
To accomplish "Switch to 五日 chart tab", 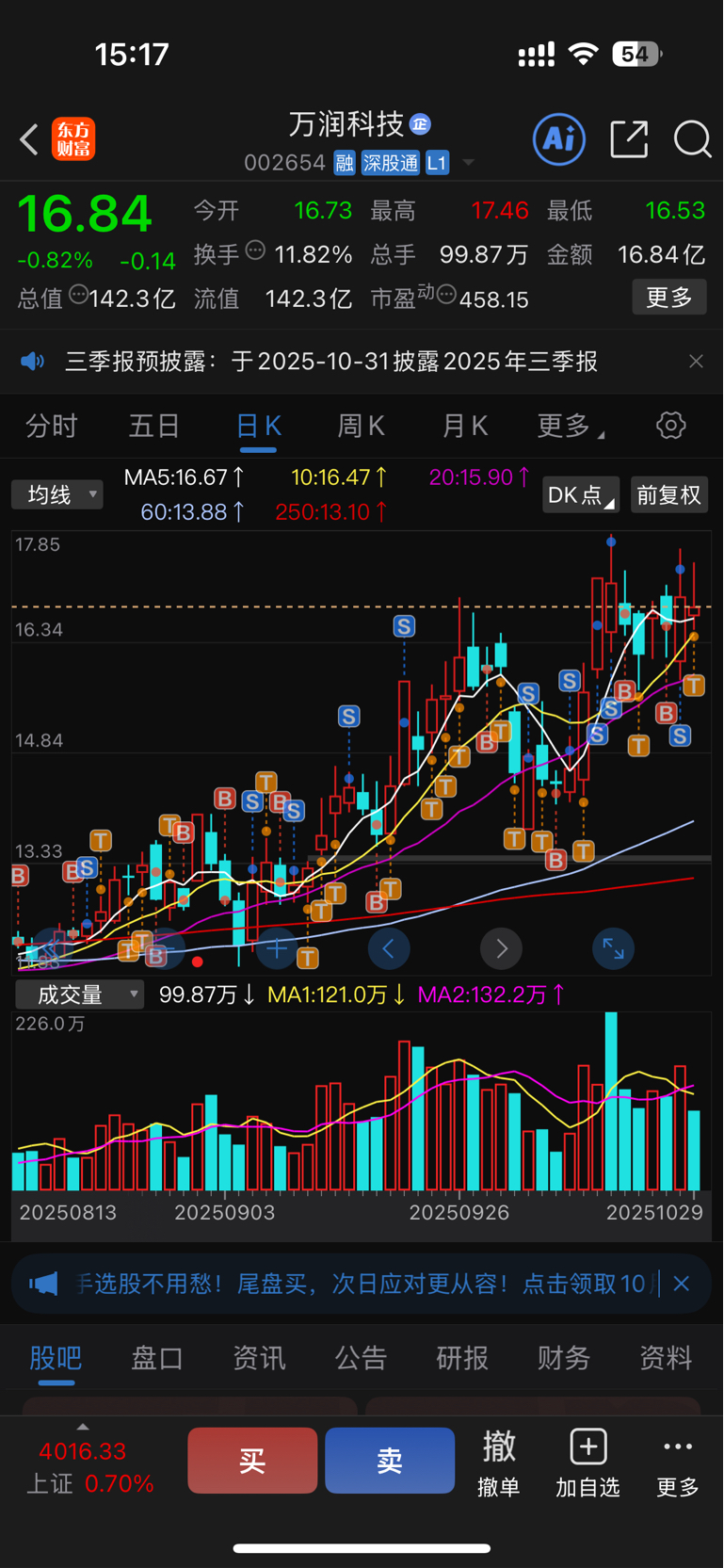I will pyautogui.click(x=154, y=426).
